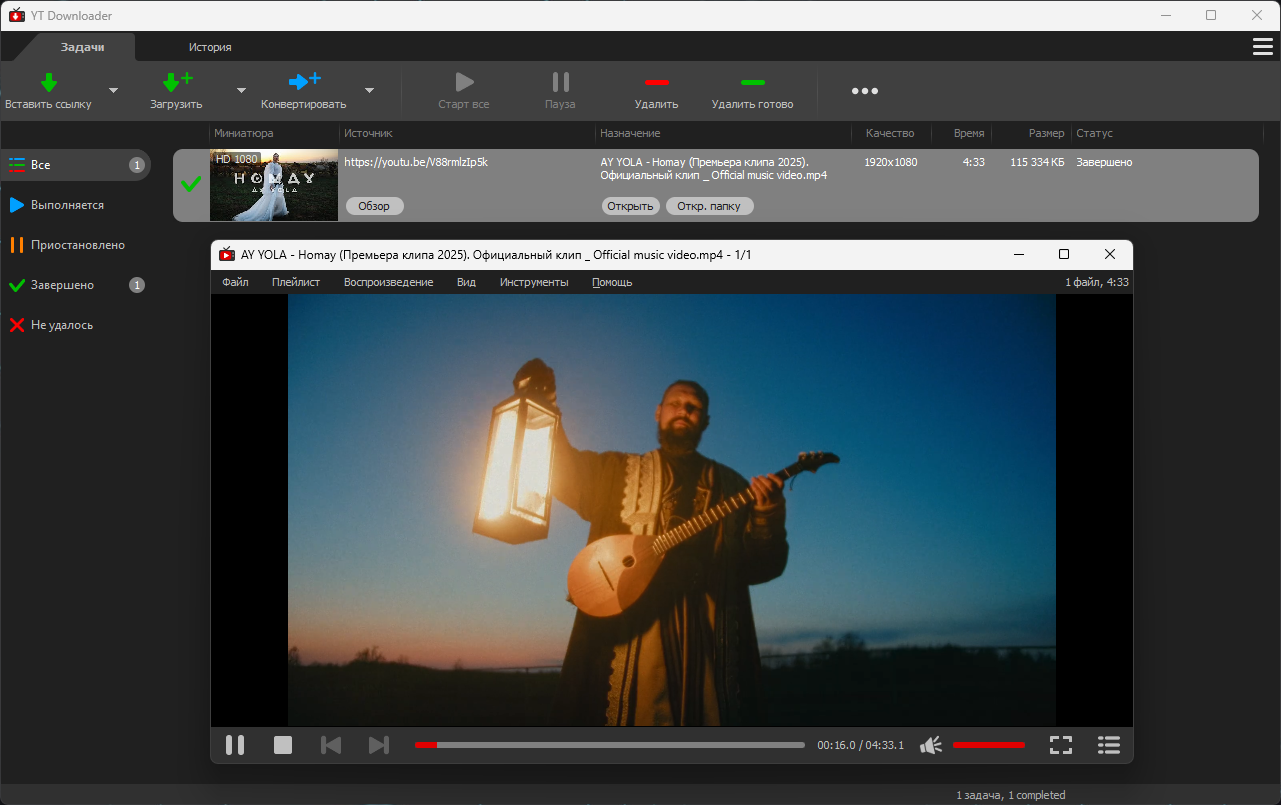Click the Download green arrow-plus icon
Image resolution: width=1281 pixels, height=805 pixels.
point(177,82)
